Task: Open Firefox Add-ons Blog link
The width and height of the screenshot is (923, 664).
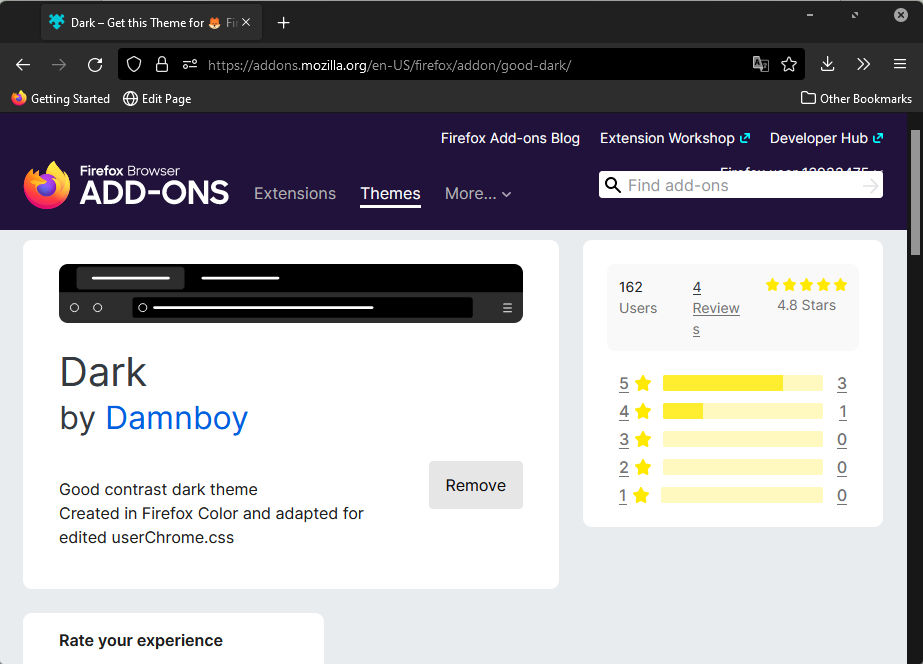Action: click(x=510, y=138)
